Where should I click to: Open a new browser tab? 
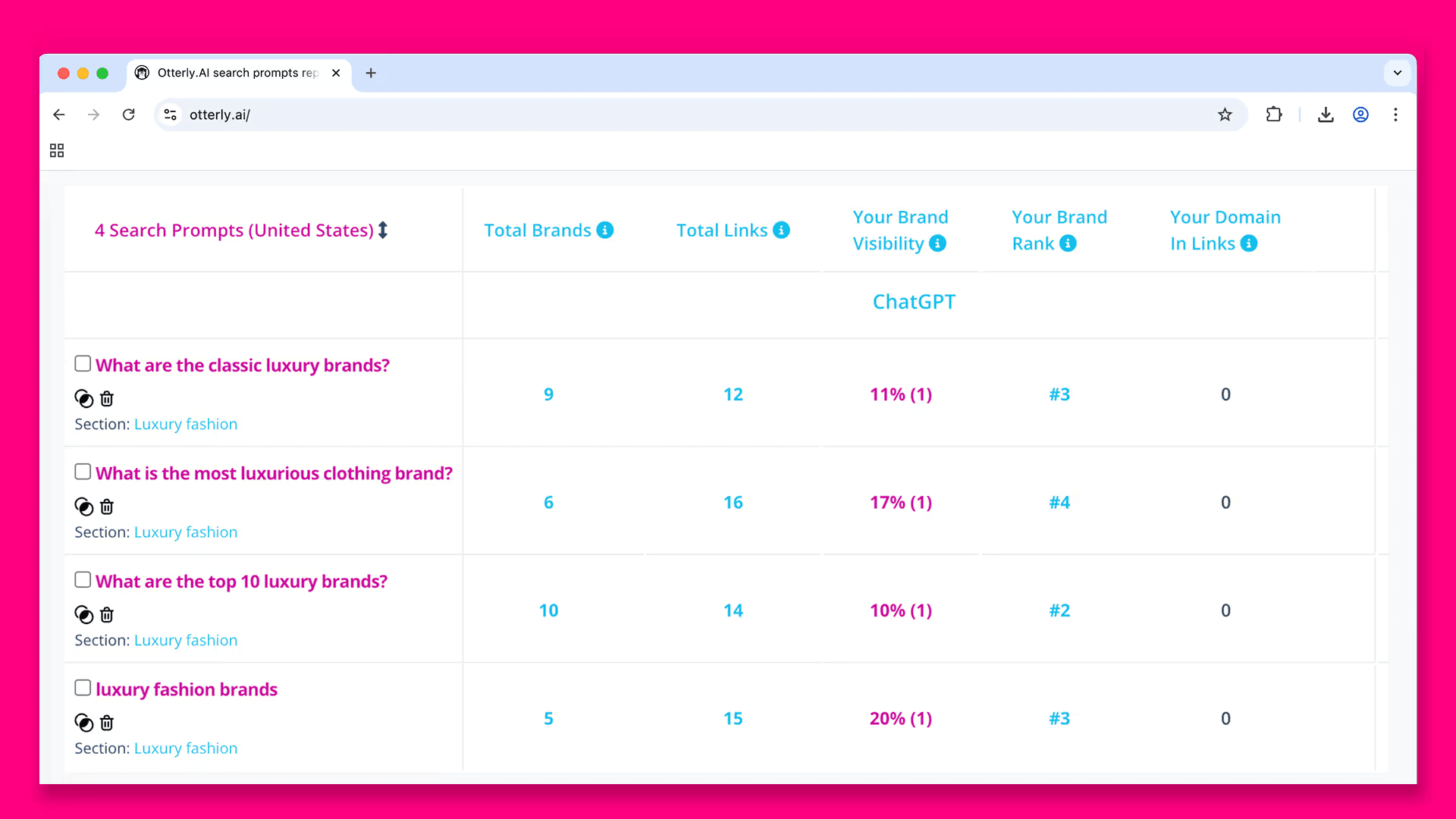pos(371,73)
